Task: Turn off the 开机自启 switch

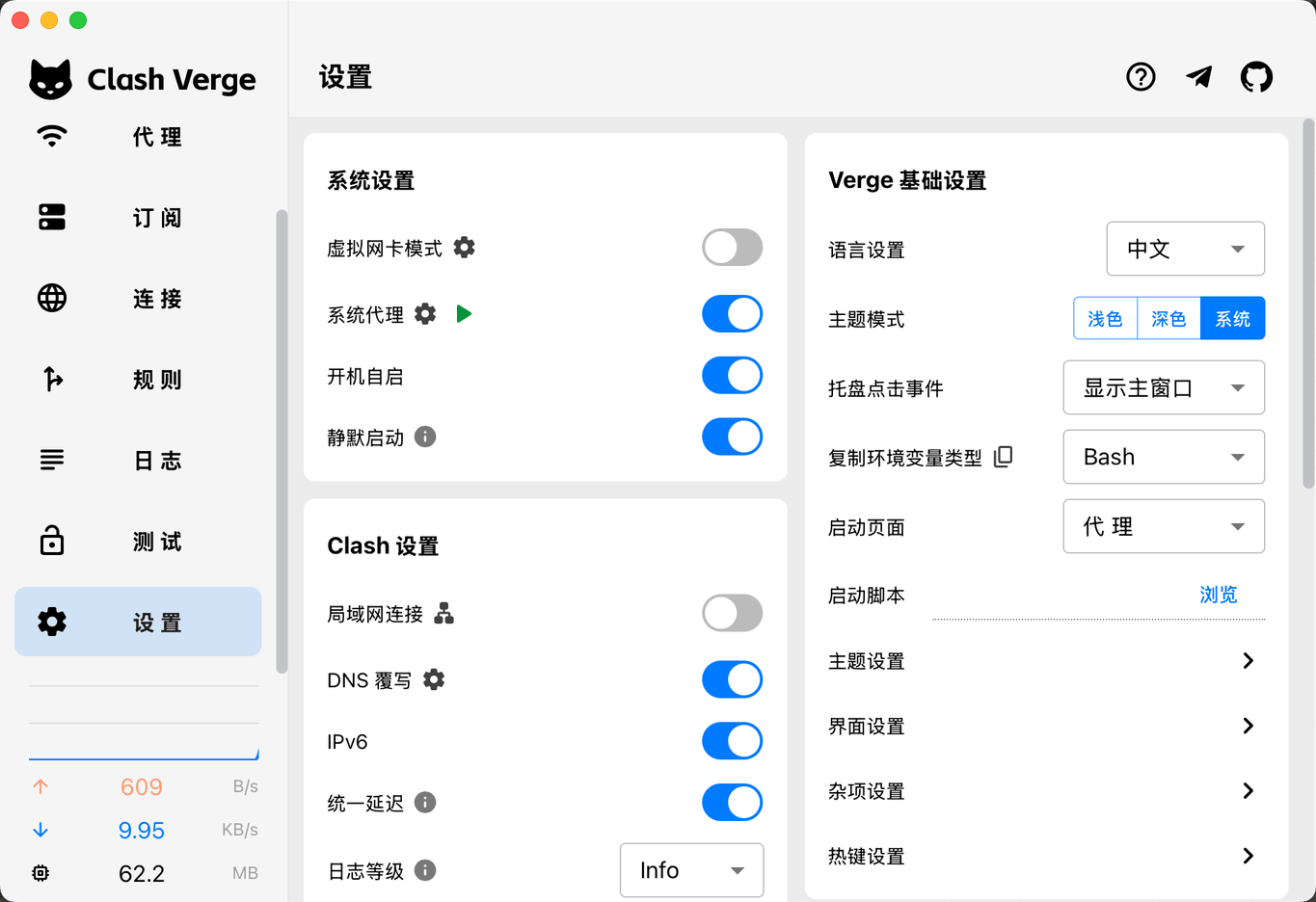Action: click(732, 376)
